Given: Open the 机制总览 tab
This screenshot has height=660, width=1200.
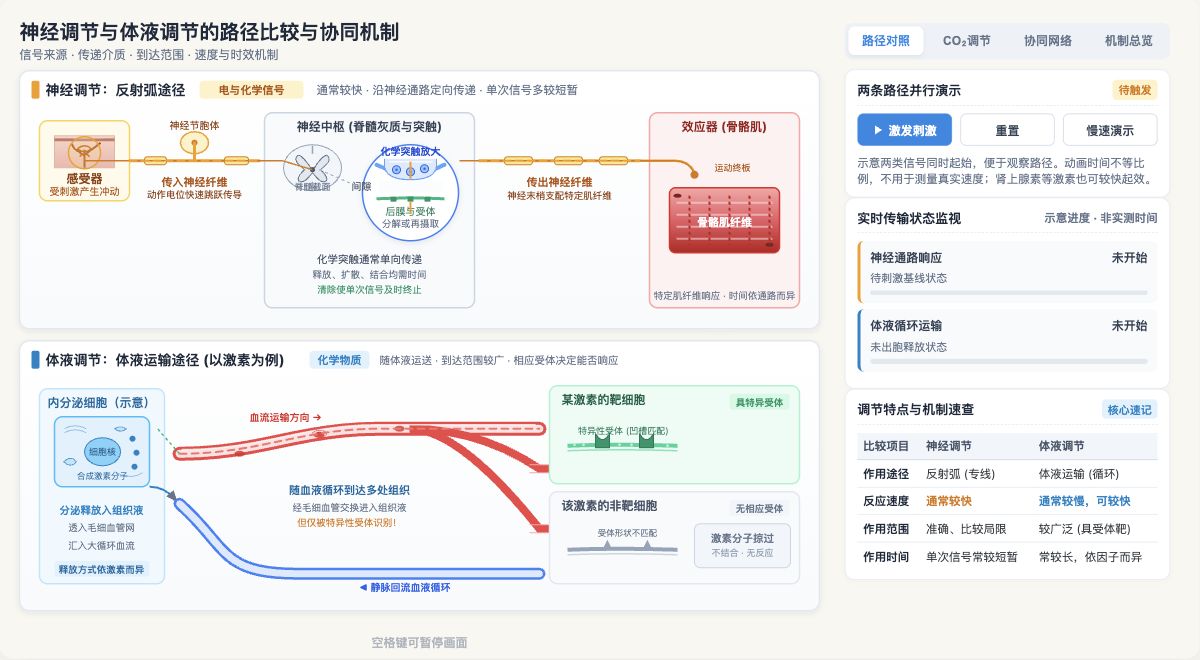Looking at the screenshot, I should [x=1128, y=41].
